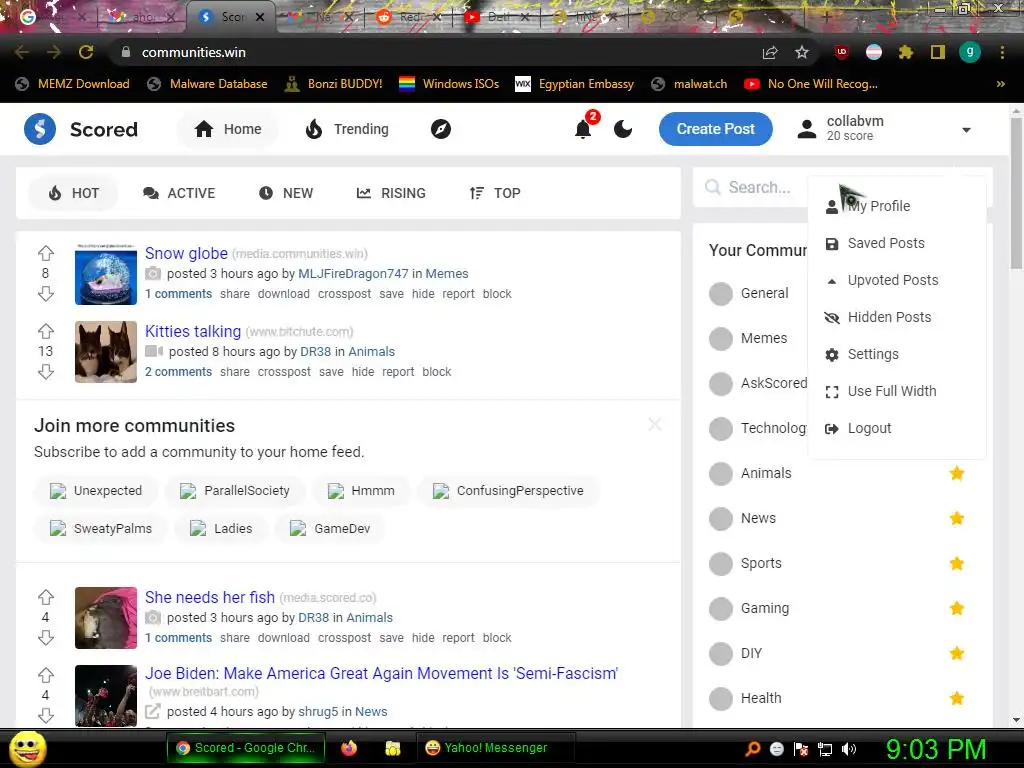Open user MLJFireDragon747 profile link
1024x768 pixels.
pos(353,274)
